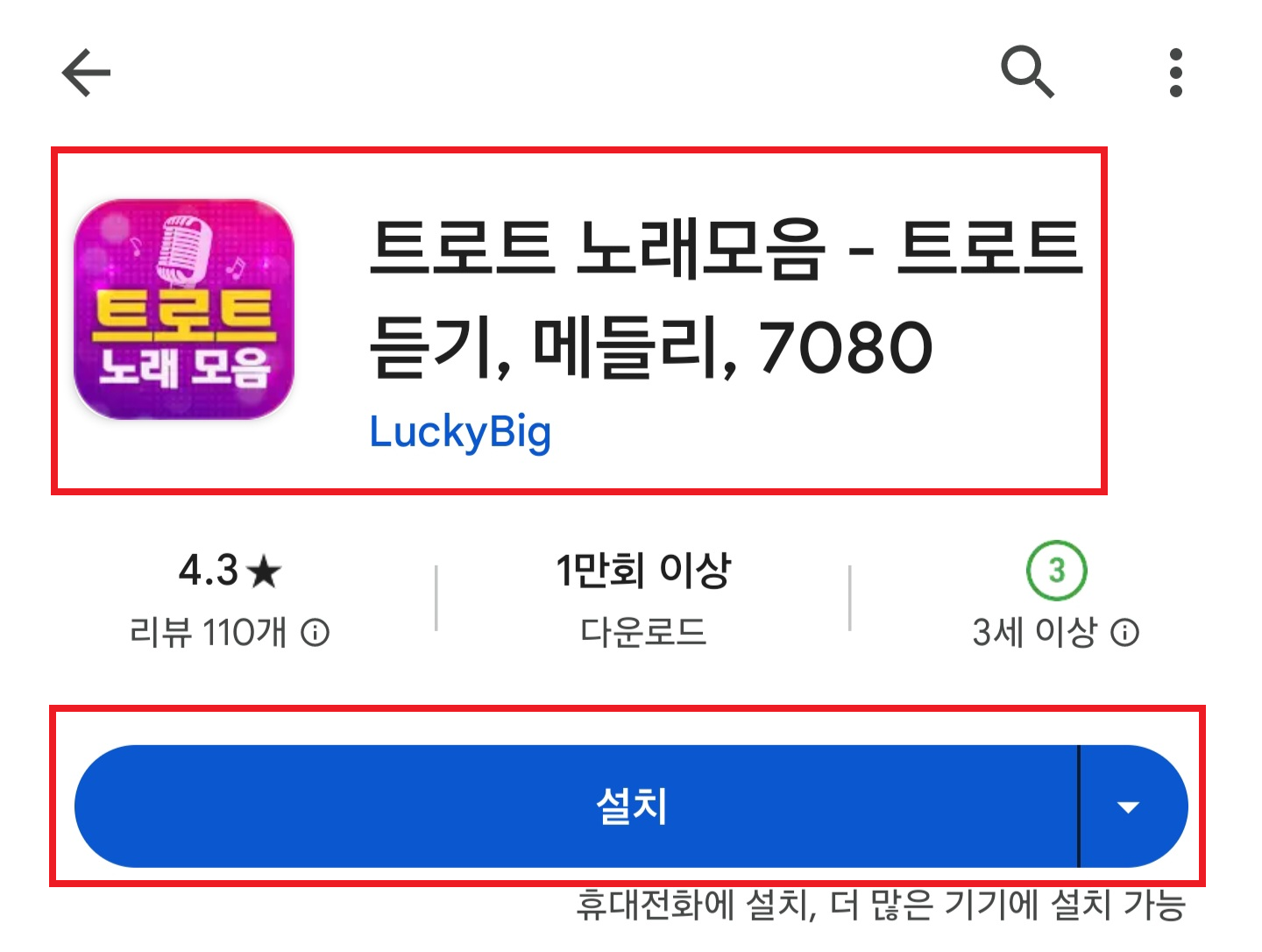Open the LuckyBig developer page

pyautogui.click(x=460, y=433)
